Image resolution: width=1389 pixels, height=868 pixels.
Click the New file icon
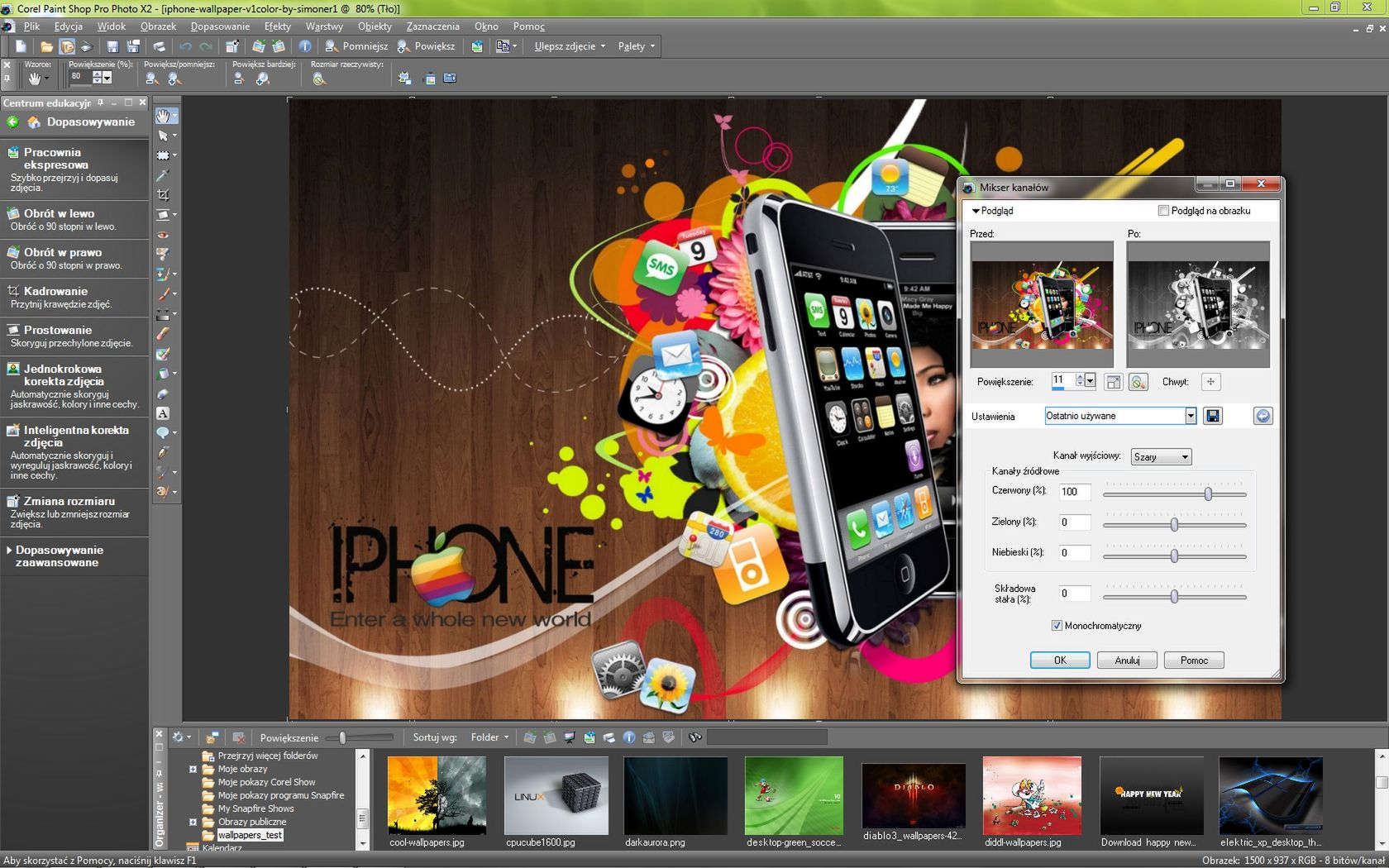(x=21, y=46)
